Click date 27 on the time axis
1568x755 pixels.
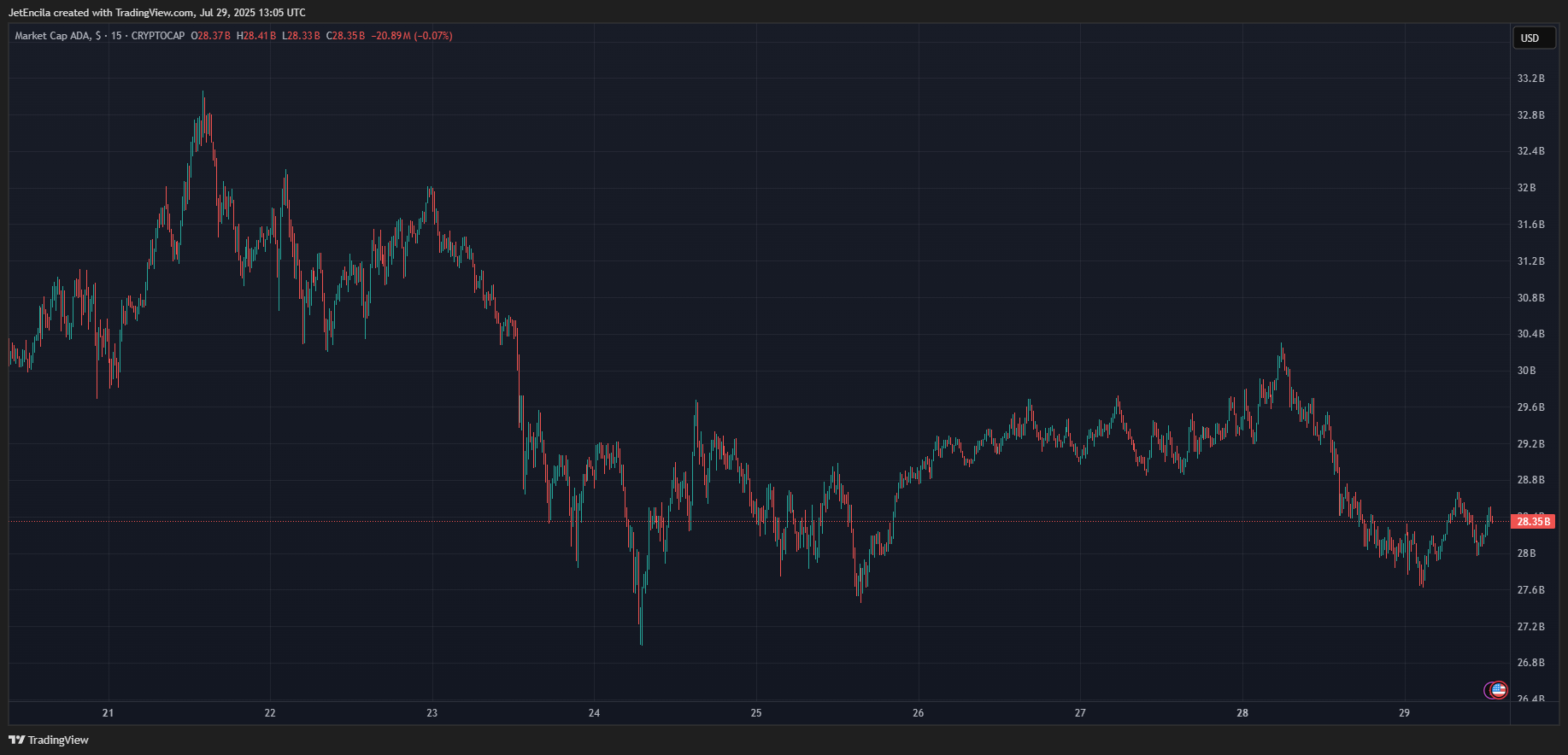(x=1080, y=713)
